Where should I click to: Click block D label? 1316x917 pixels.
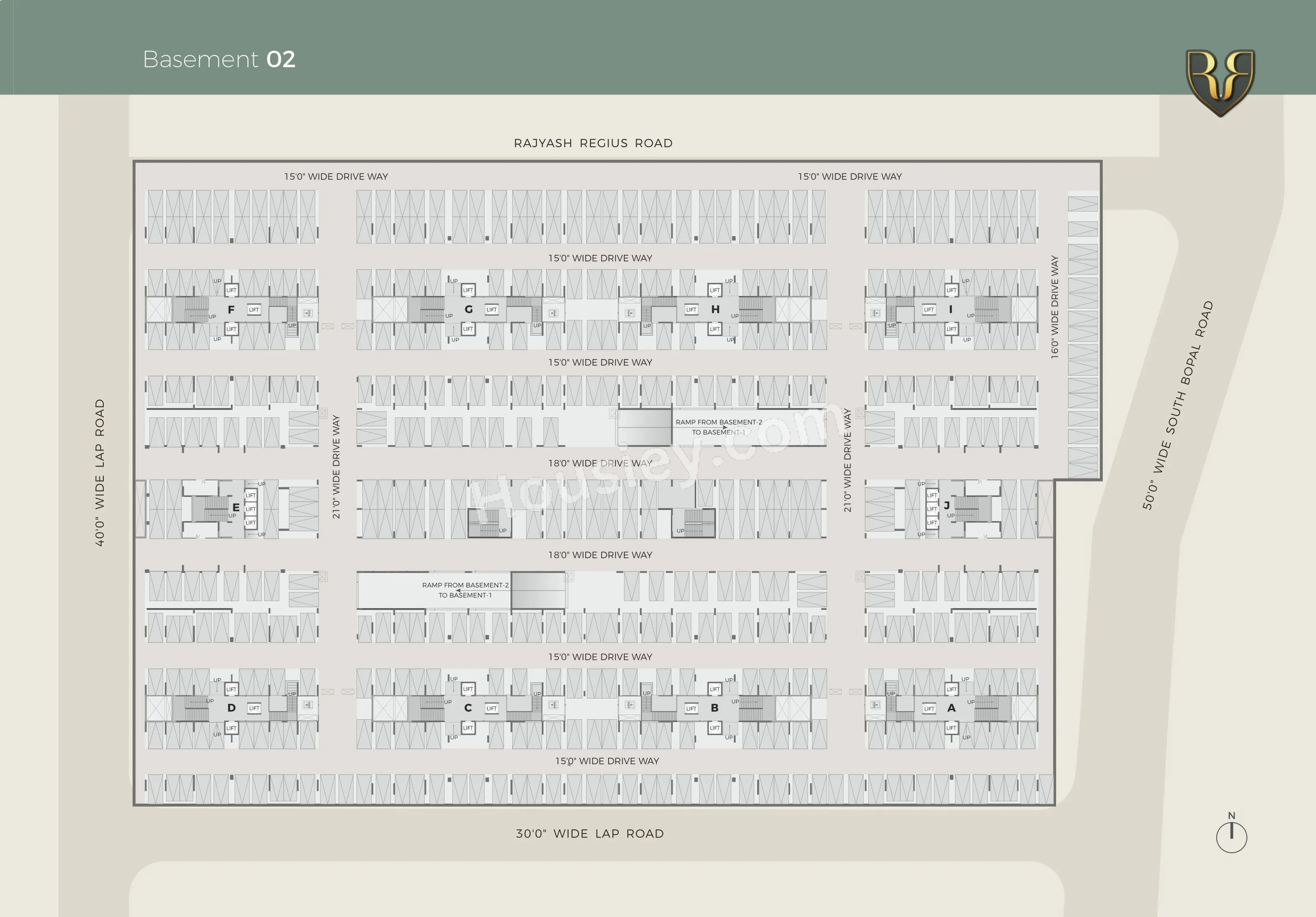point(231,708)
